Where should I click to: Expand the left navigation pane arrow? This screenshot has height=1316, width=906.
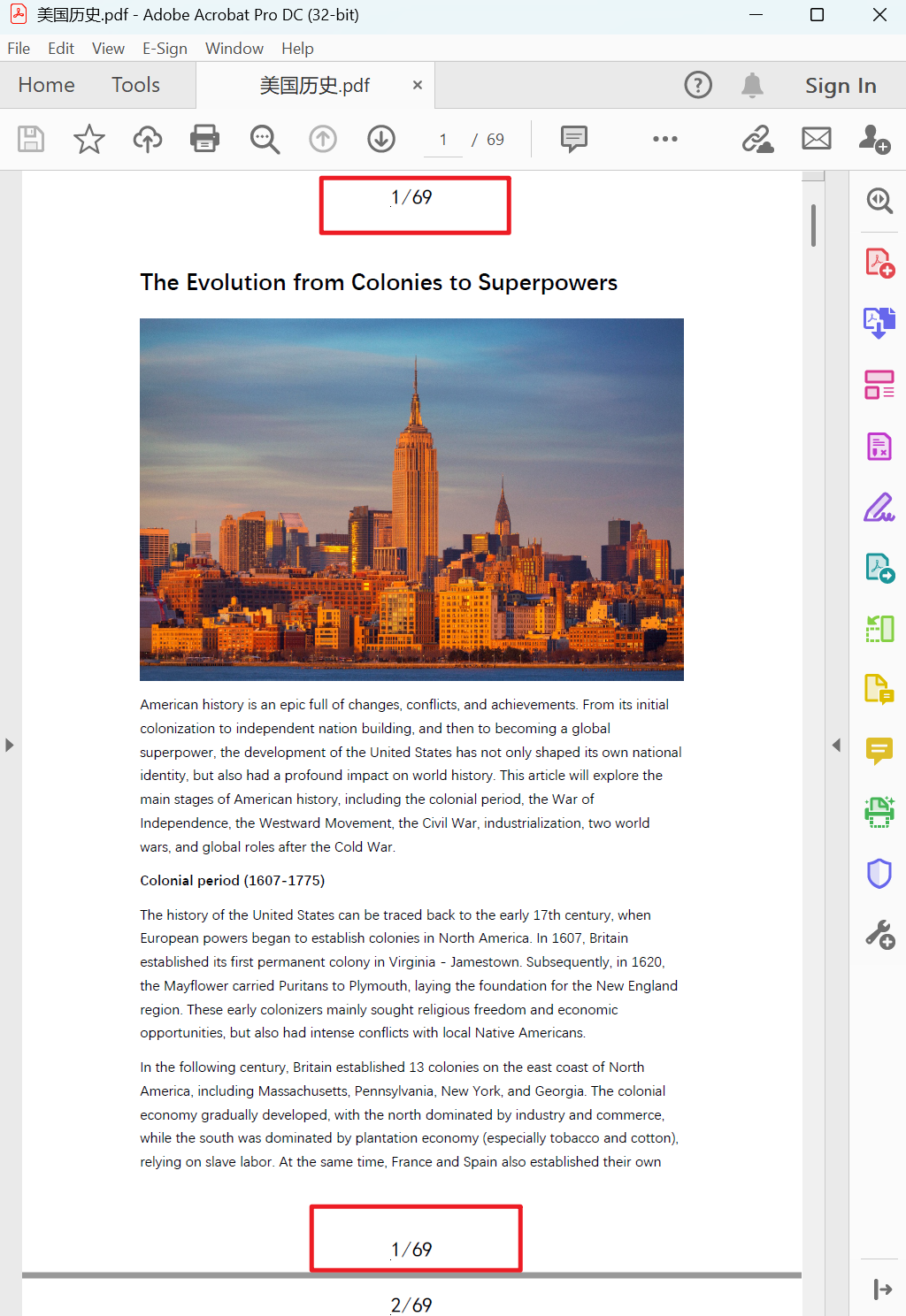click(x=10, y=746)
